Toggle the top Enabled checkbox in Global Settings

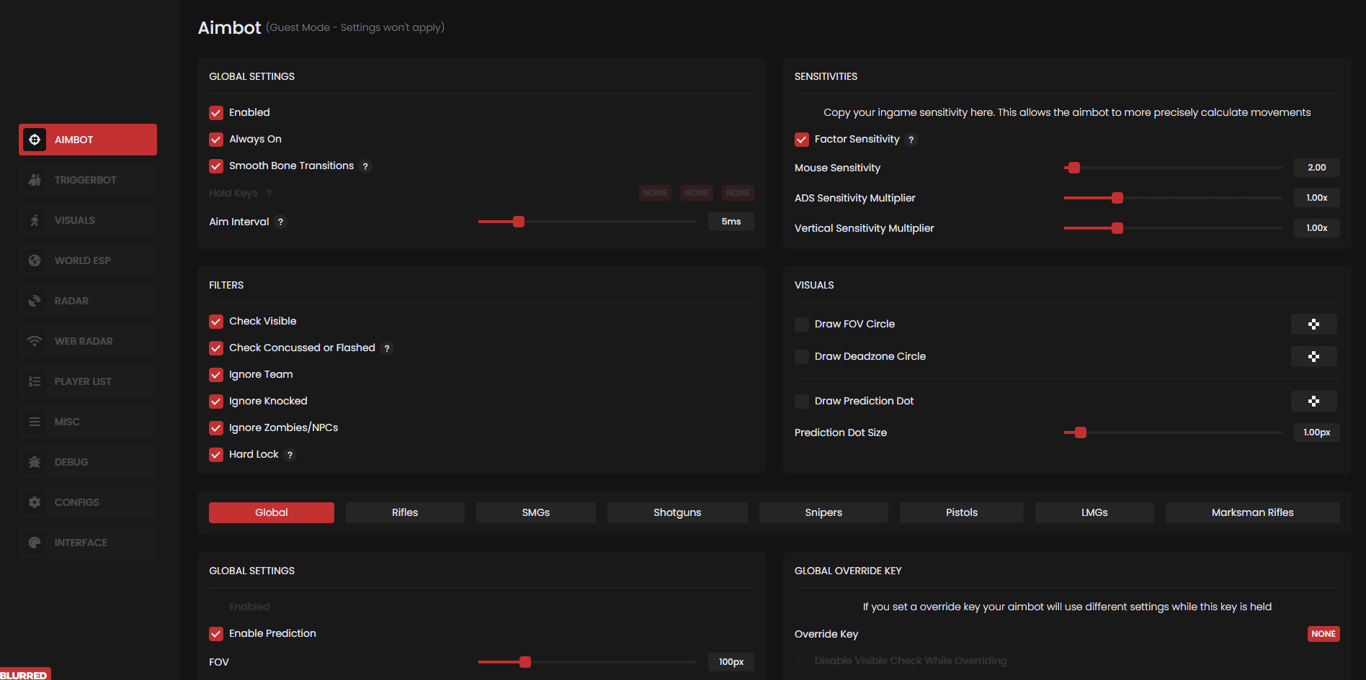216,113
